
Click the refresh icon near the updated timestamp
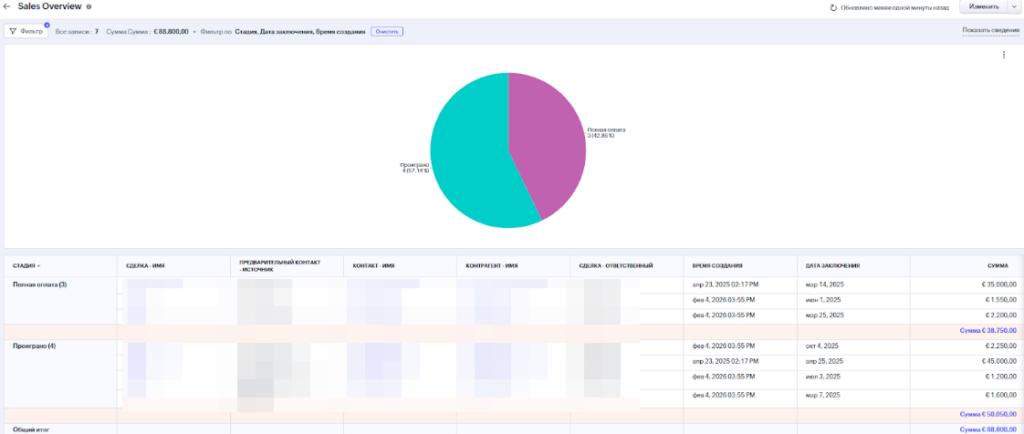click(x=833, y=7)
